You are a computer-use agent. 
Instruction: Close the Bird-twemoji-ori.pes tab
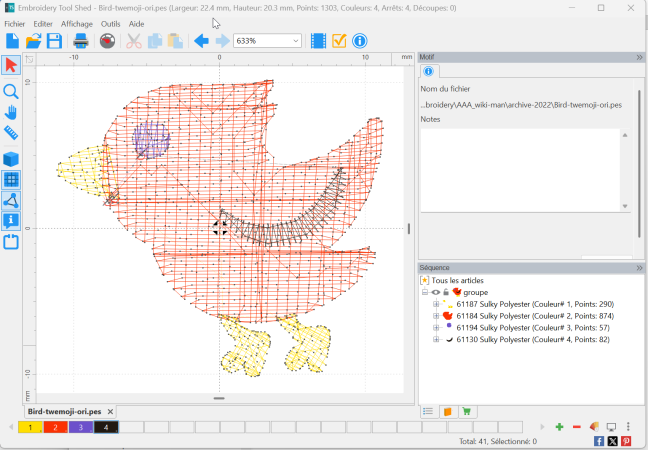point(110,412)
